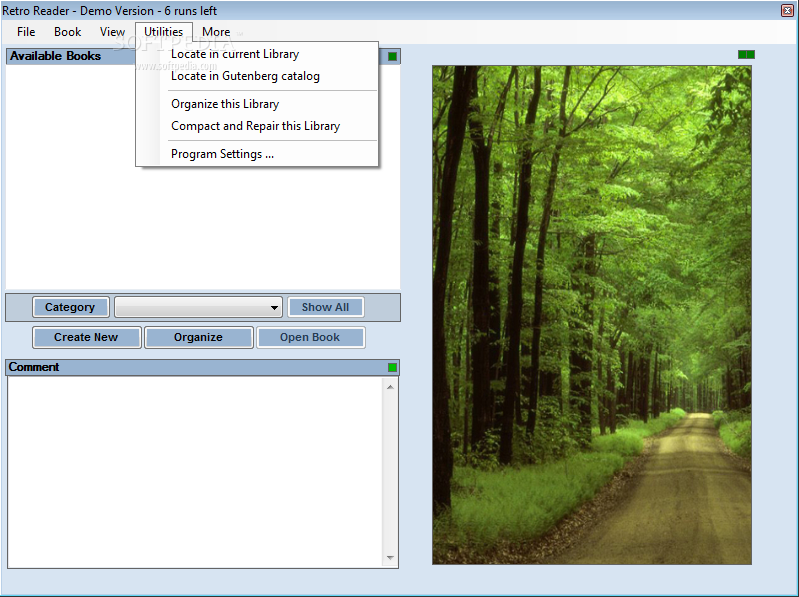
Task: Click inside the Comment text area
Action: 195,472
